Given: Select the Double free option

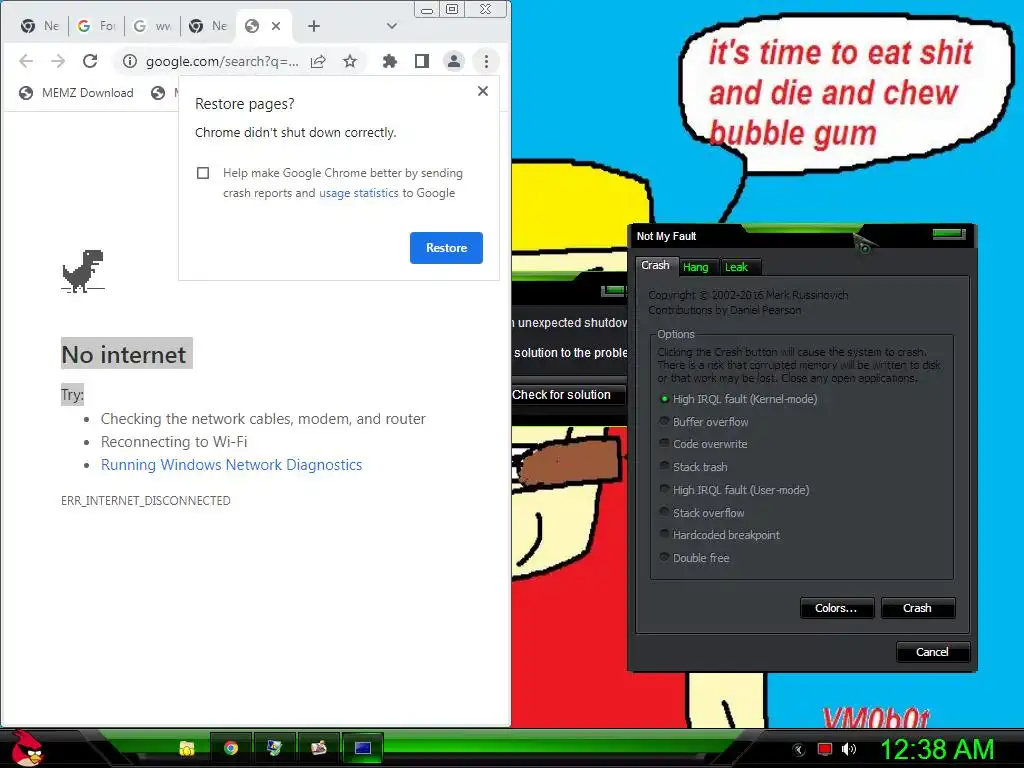Looking at the screenshot, I should pos(694,558).
